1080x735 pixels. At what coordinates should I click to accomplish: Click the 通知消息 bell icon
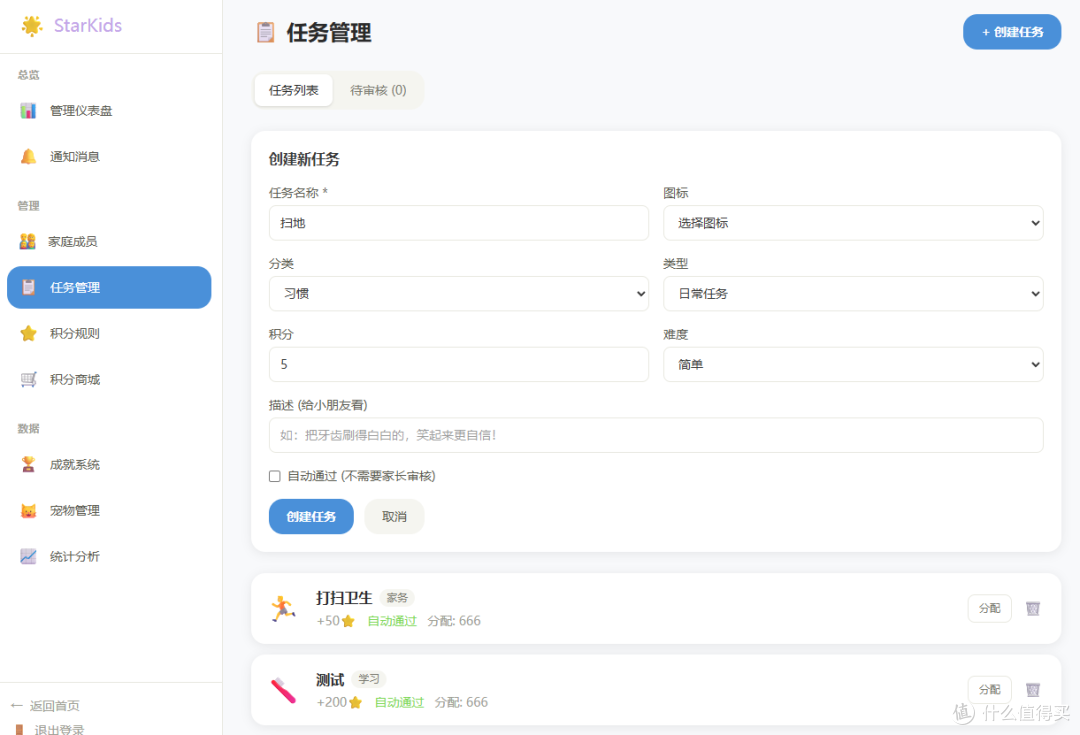(28, 156)
